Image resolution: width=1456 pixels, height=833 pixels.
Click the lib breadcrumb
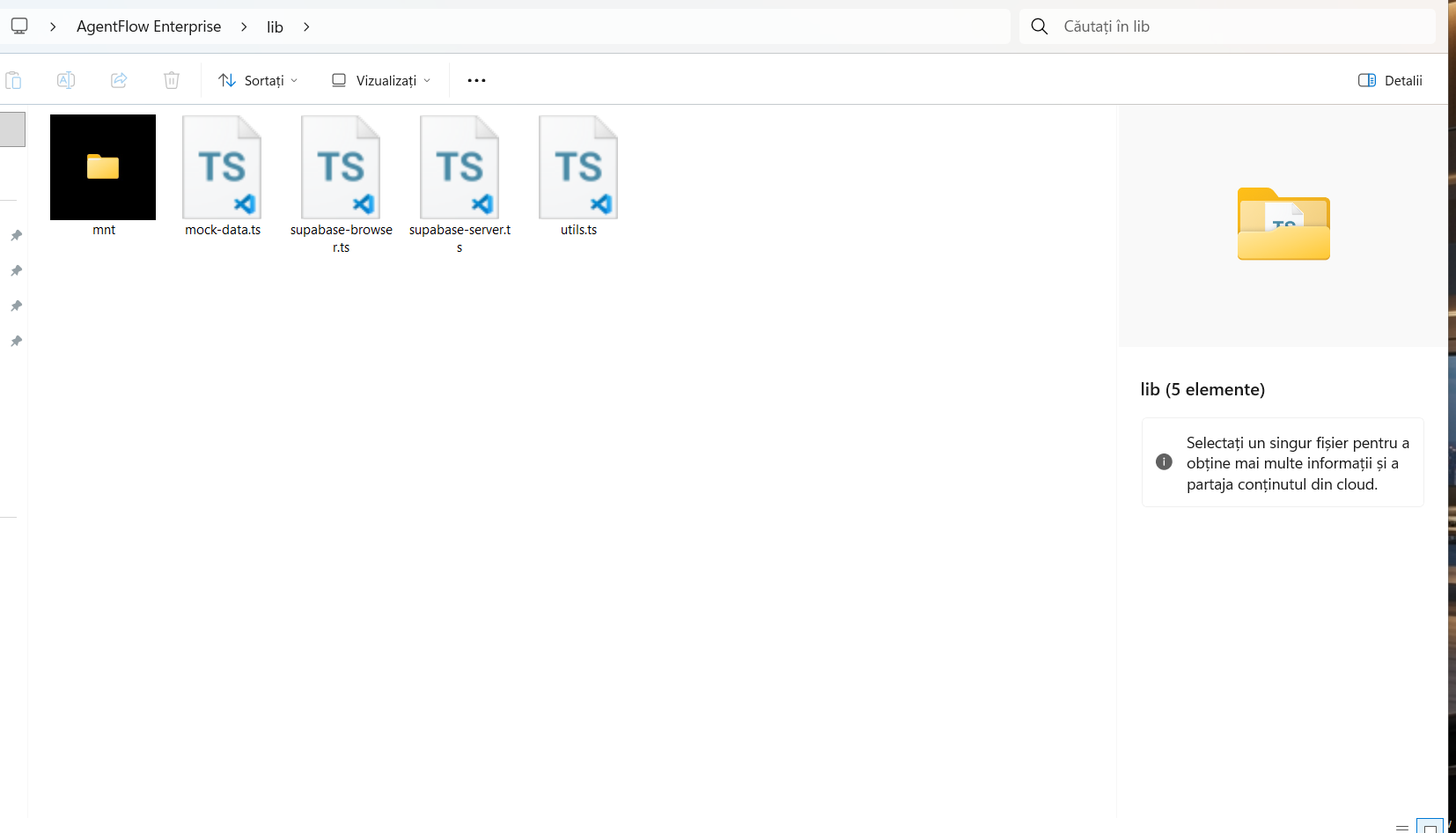pos(275,26)
